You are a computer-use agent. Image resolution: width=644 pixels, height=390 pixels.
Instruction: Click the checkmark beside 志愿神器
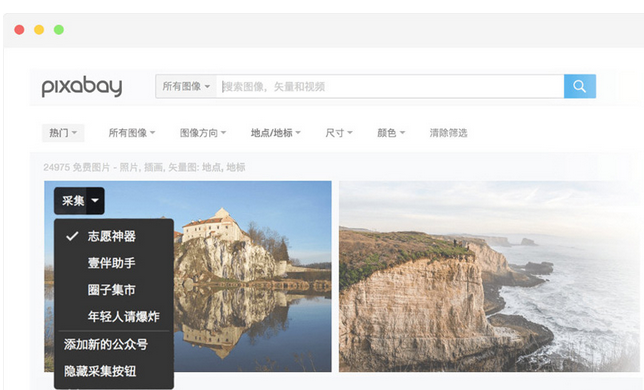pyautogui.click(x=72, y=236)
